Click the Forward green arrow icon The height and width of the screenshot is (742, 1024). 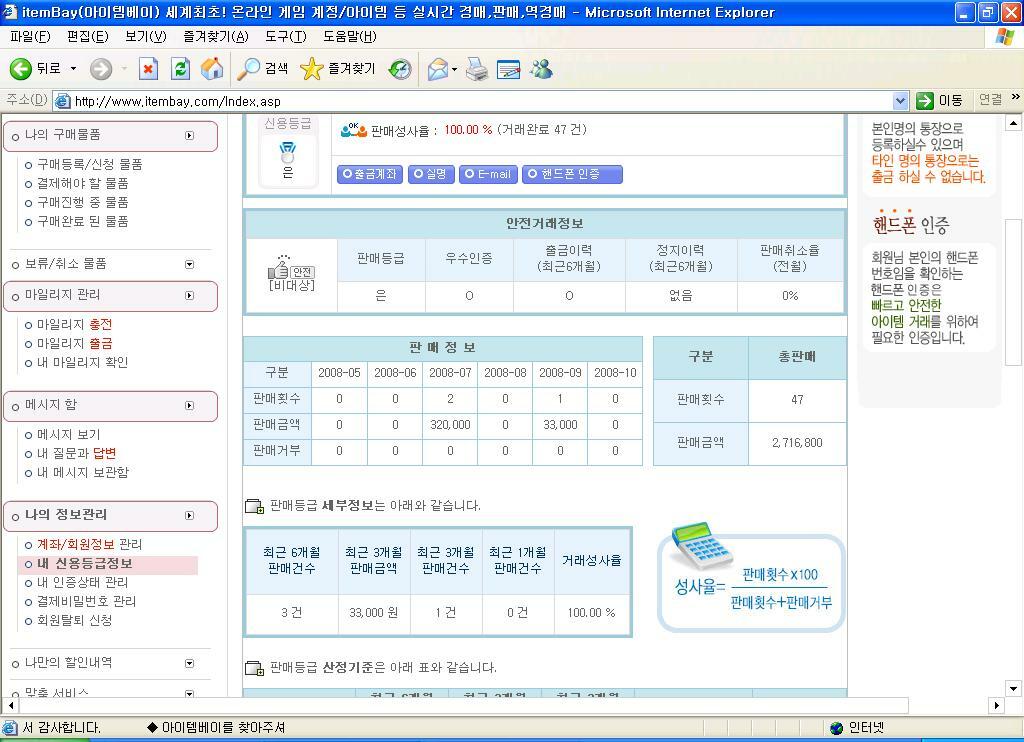pos(101,69)
